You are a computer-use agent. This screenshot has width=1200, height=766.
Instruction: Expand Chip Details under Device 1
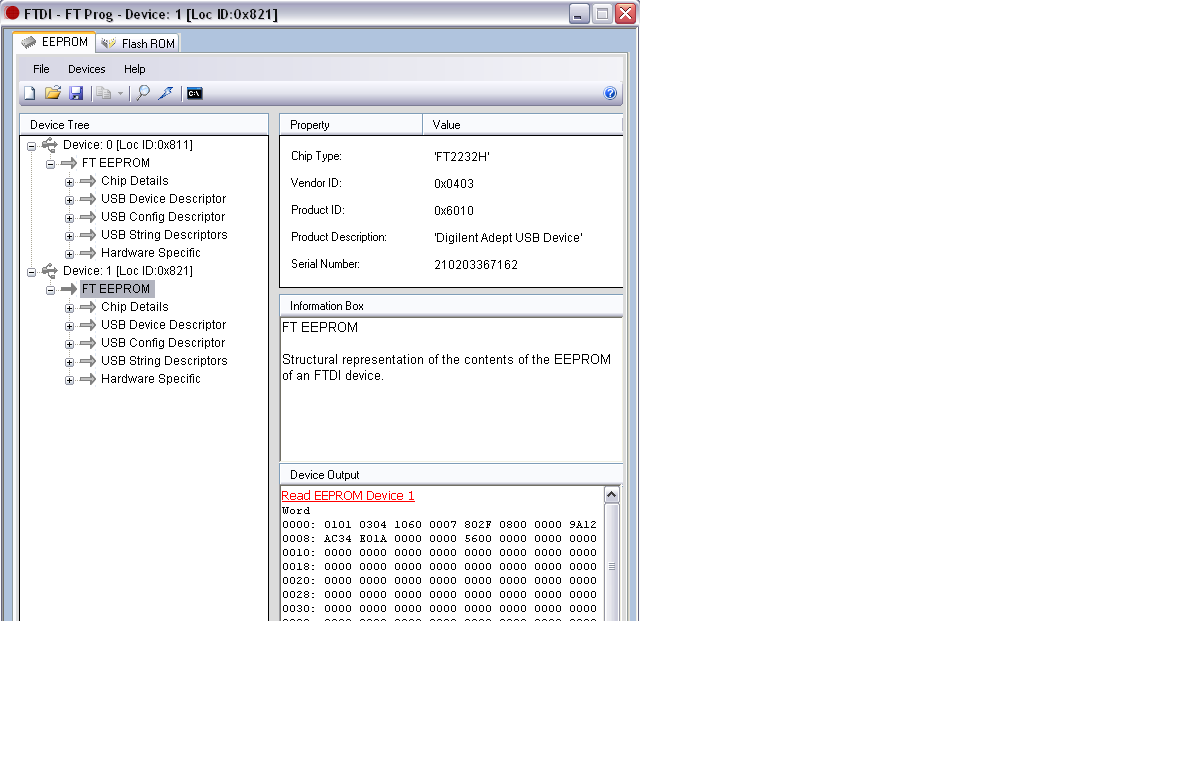point(70,308)
